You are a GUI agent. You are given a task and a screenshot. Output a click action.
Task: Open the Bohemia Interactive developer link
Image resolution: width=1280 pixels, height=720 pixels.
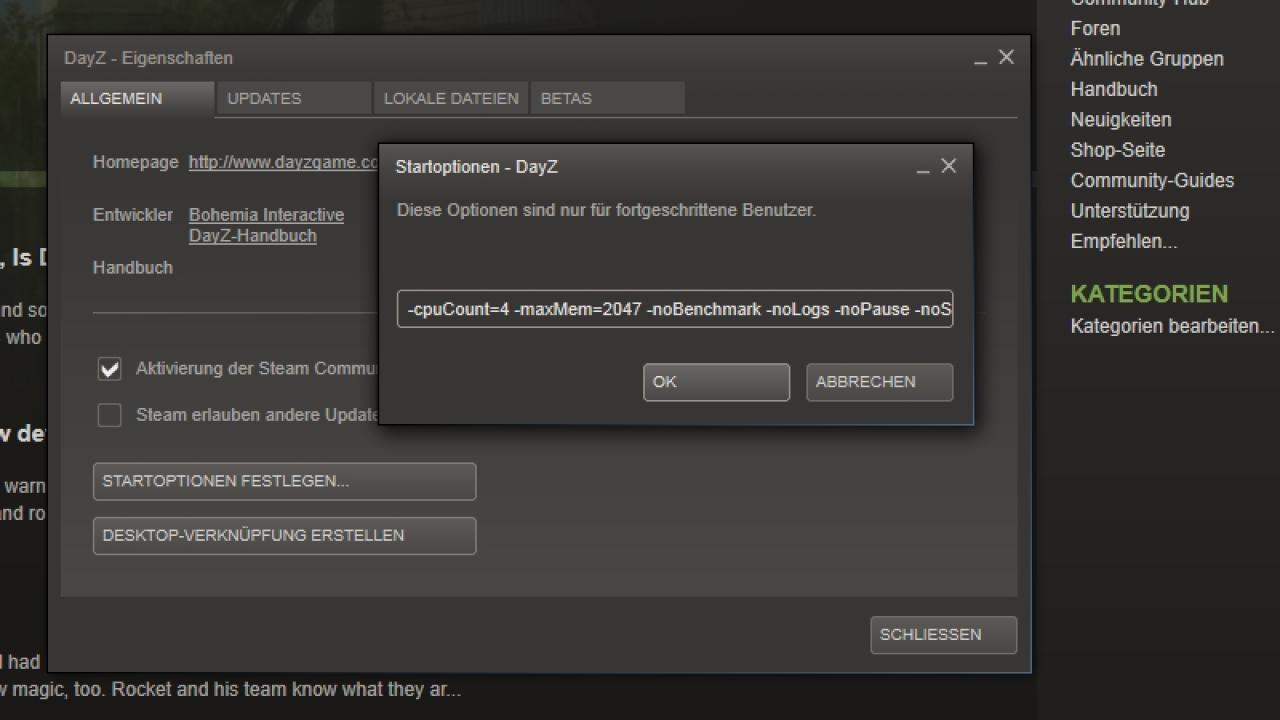click(266, 215)
